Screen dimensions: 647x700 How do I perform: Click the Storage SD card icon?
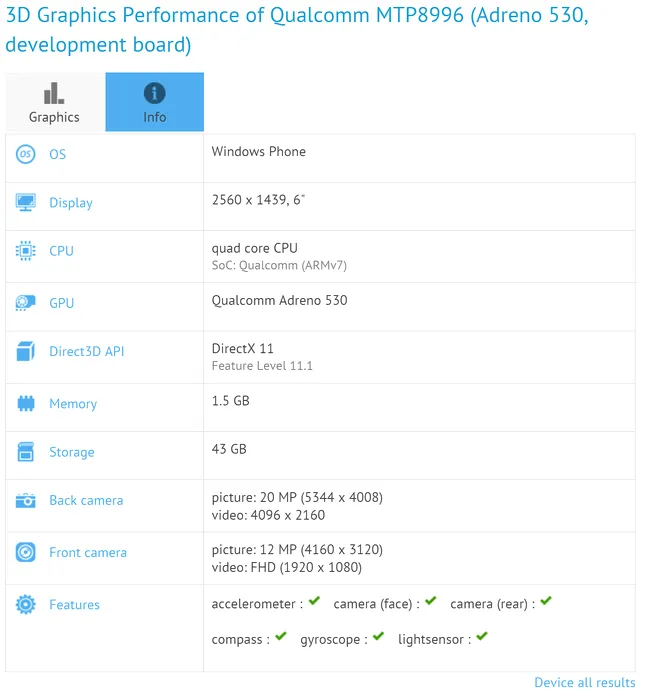[x=26, y=452]
